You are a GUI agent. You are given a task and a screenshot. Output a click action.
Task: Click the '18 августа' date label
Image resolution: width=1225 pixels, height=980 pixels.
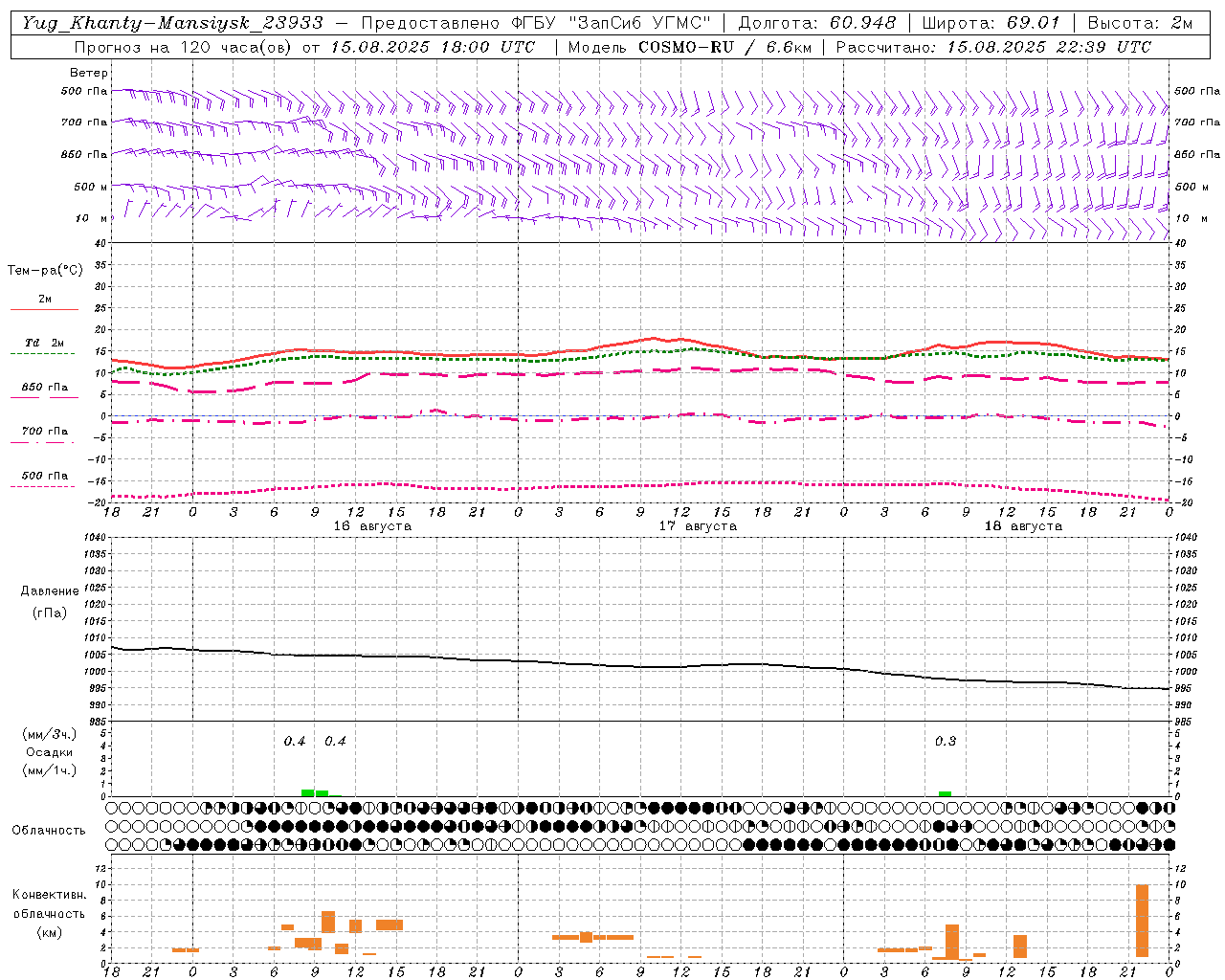1023,526
